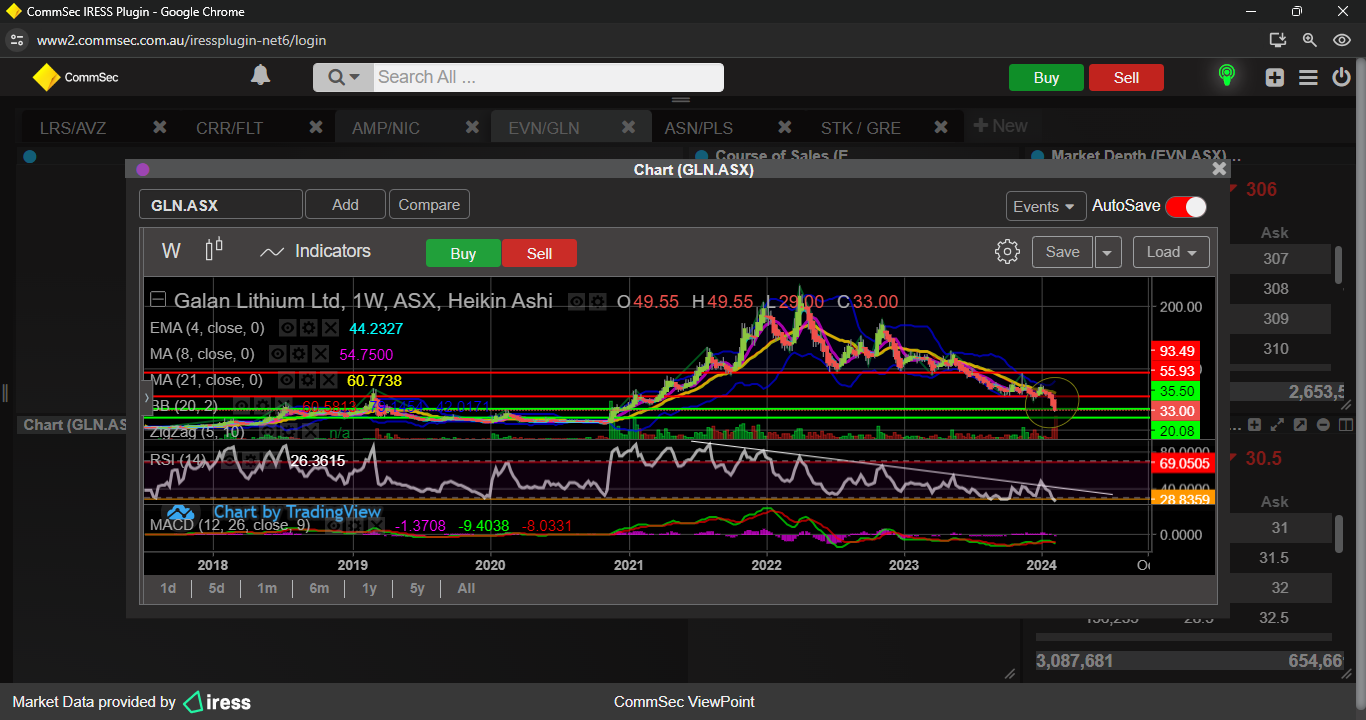Click the chart toolbar Buy button

point(463,253)
